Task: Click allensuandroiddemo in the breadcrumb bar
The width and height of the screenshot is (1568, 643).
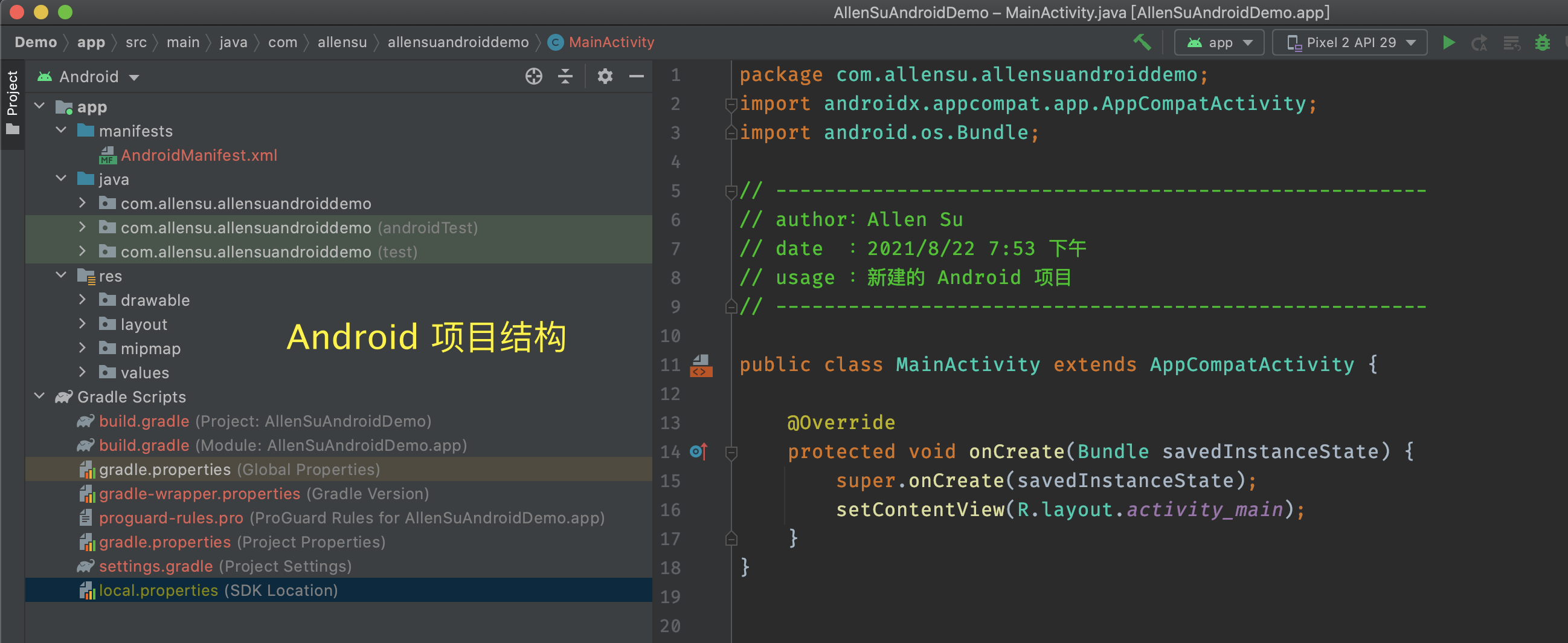Action: (458, 43)
